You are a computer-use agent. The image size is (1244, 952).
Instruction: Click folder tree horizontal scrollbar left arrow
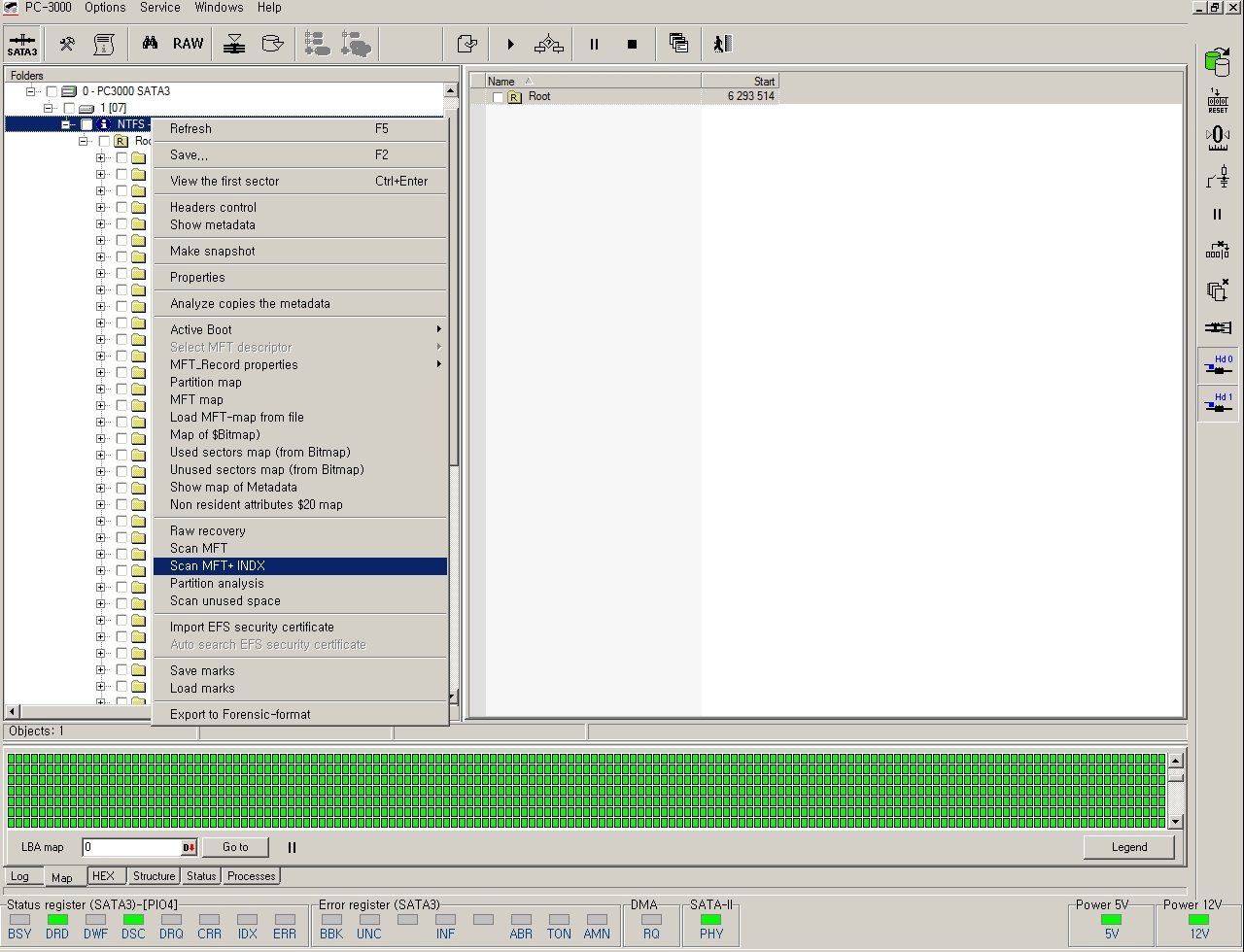(x=12, y=711)
